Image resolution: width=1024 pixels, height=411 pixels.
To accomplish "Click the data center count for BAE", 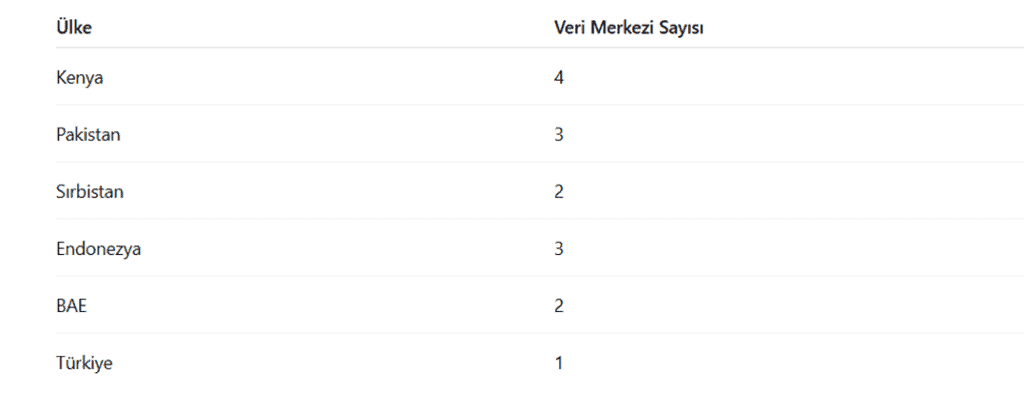I will pos(559,306).
